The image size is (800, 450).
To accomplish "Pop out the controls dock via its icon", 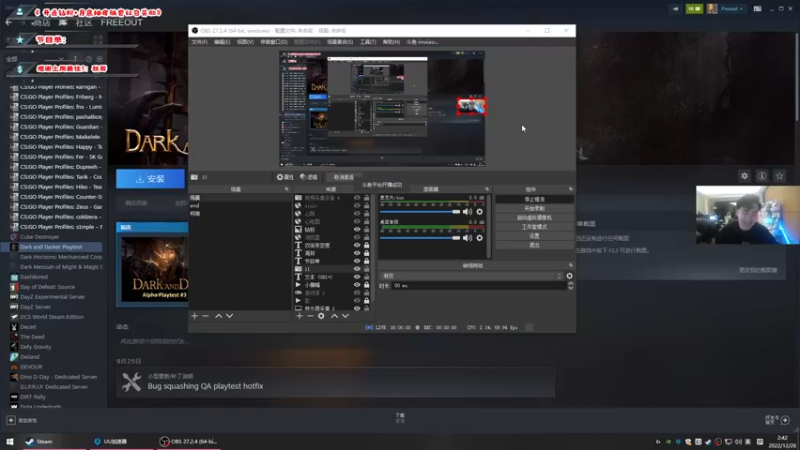I will (570, 189).
